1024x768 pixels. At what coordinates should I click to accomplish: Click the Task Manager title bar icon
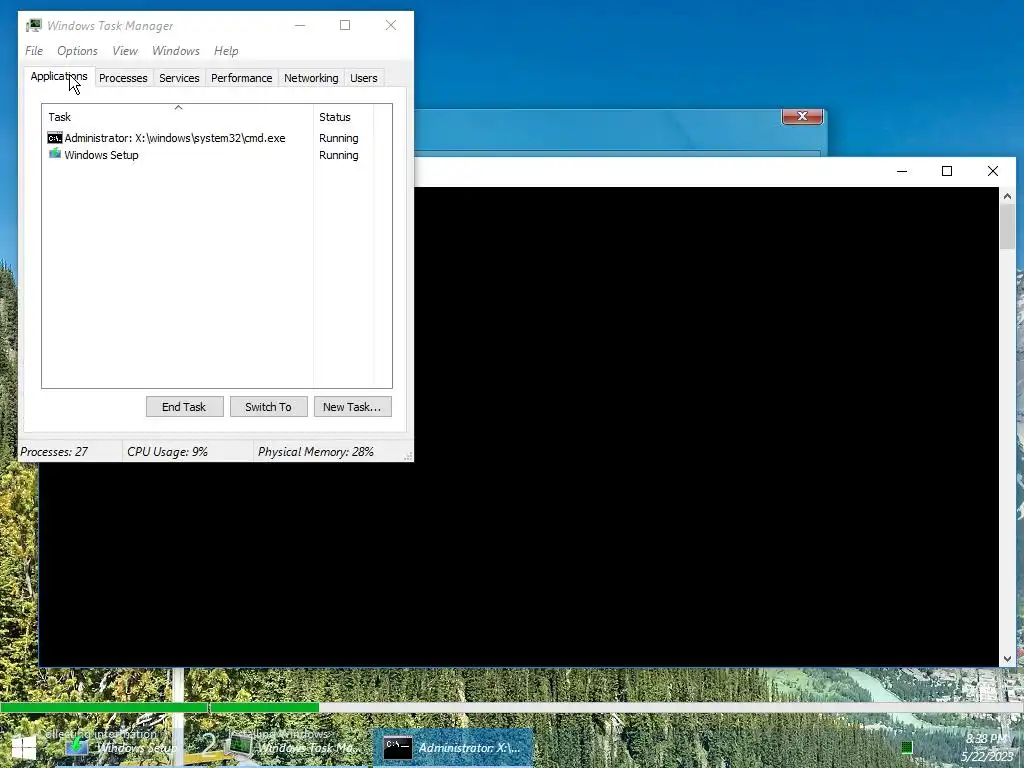pos(33,25)
